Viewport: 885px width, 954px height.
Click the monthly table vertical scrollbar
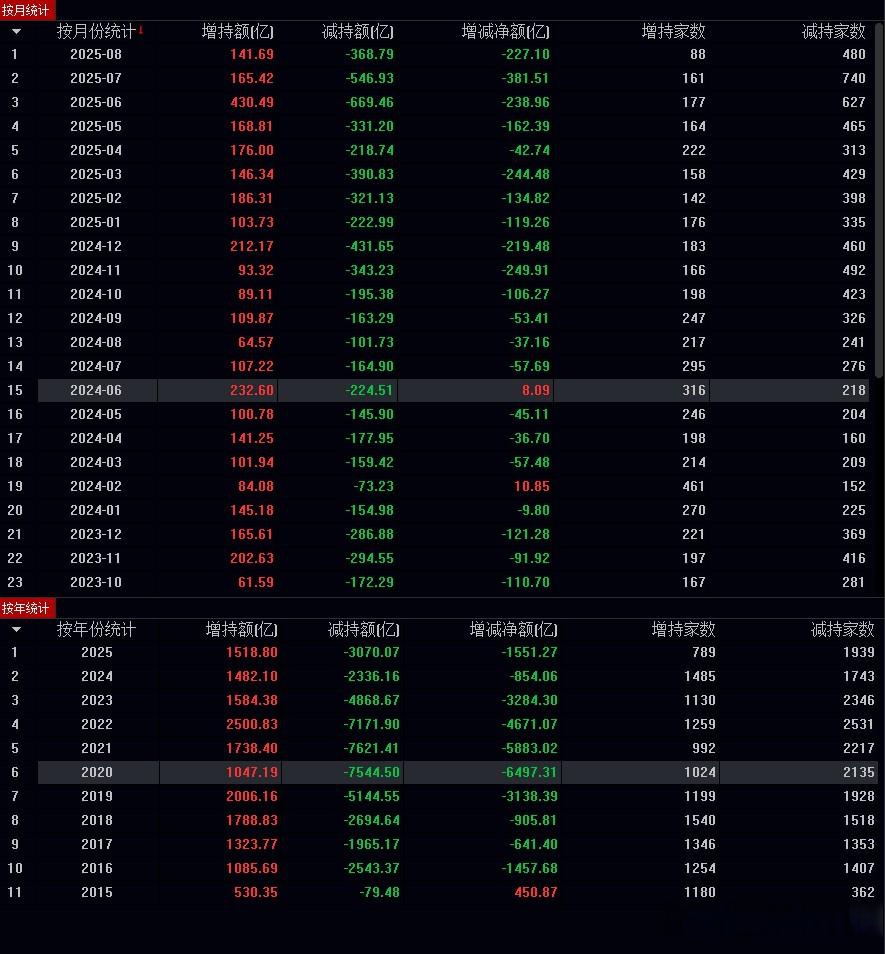[x=879, y=200]
